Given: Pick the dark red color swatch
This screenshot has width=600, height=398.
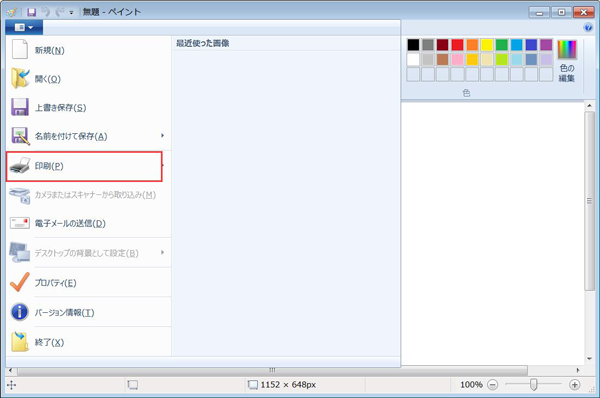Looking at the screenshot, I should coord(443,45).
